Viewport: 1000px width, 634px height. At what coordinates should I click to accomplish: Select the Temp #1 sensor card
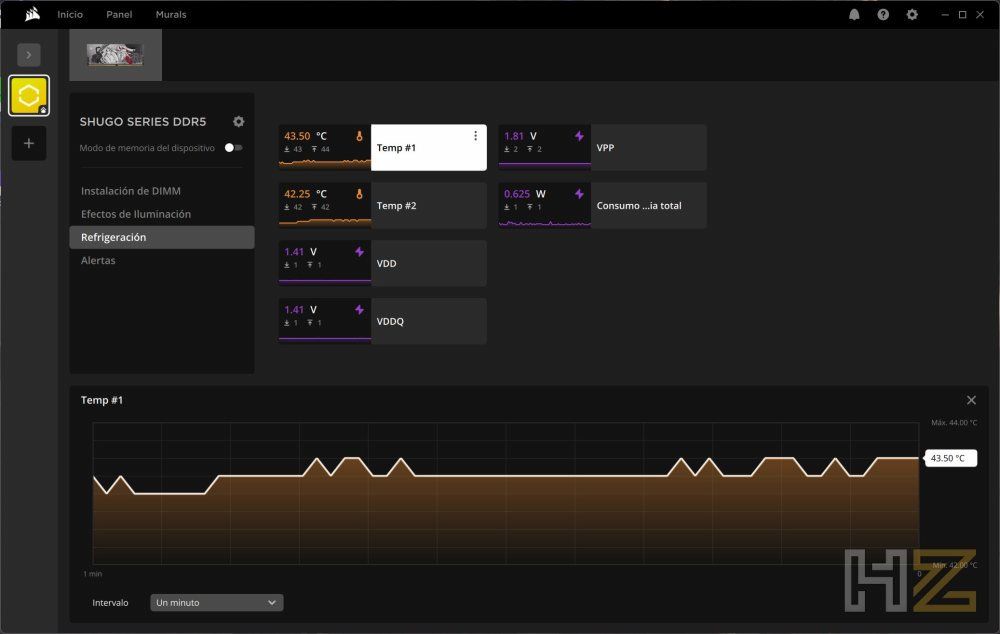click(x=383, y=147)
